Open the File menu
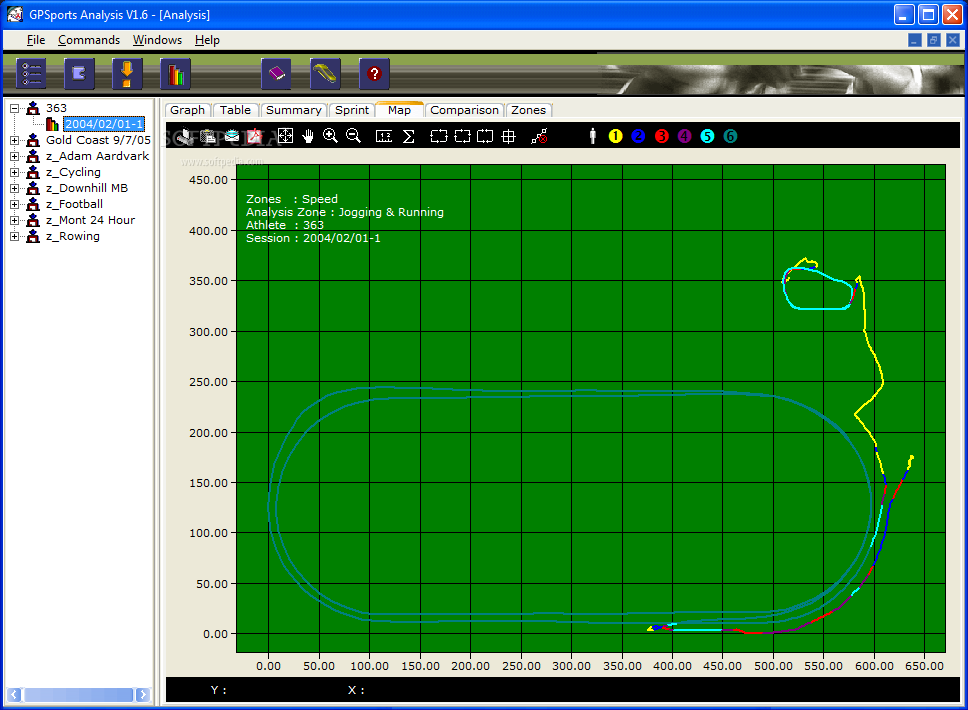 pyautogui.click(x=36, y=40)
